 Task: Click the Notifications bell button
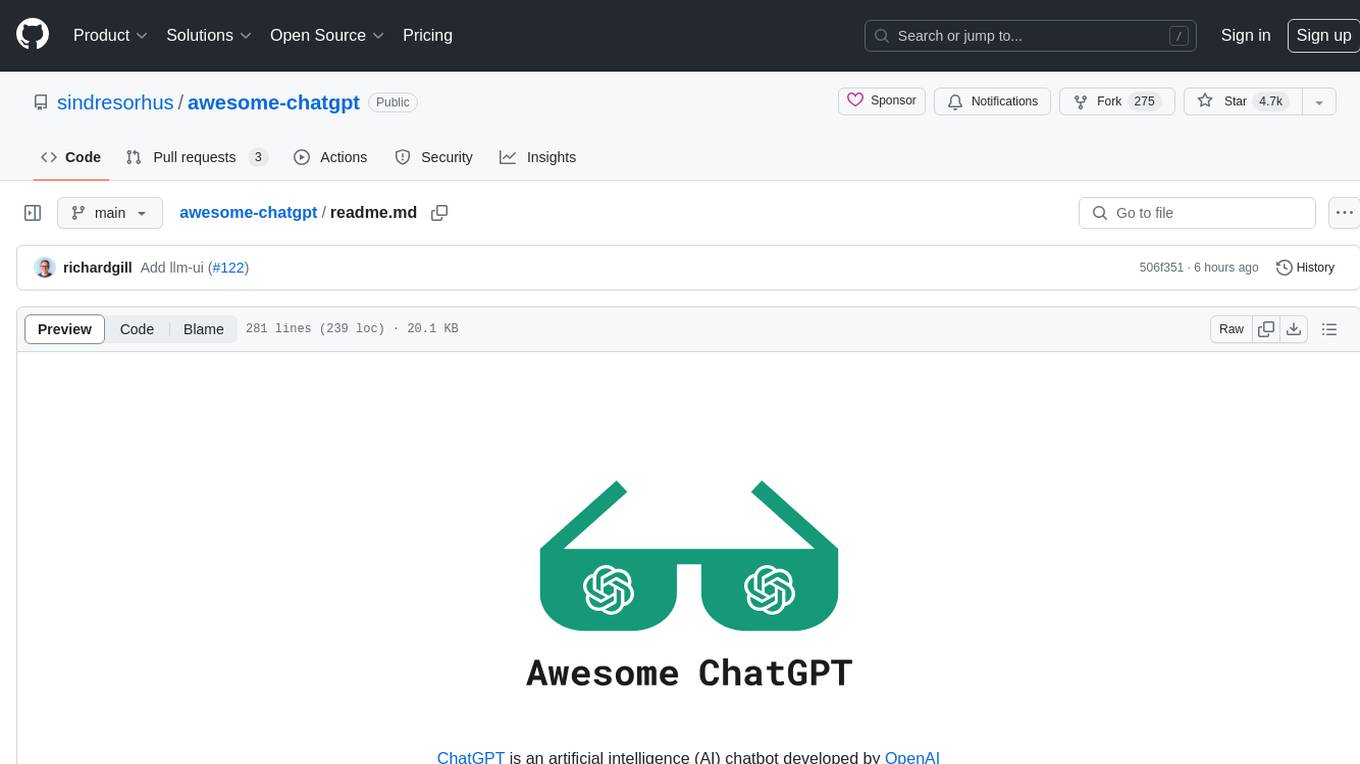point(993,101)
